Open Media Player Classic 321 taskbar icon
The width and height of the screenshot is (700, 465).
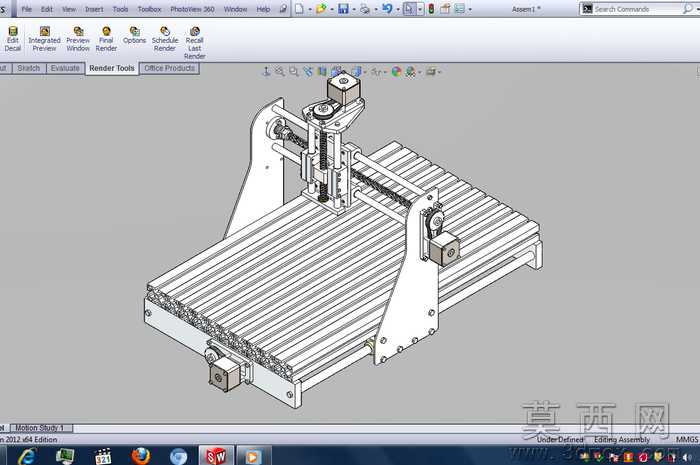tap(103, 456)
